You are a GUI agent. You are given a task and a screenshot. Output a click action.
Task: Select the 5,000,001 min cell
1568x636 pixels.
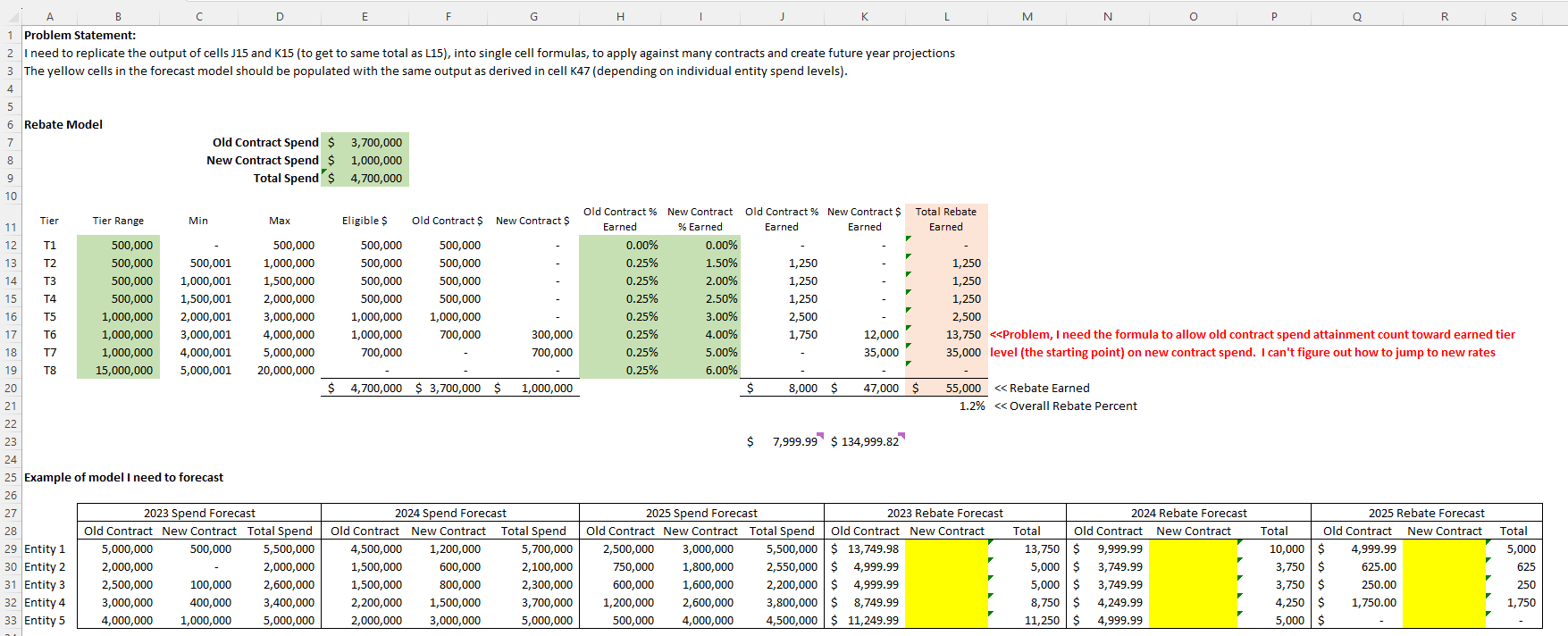coord(199,370)
